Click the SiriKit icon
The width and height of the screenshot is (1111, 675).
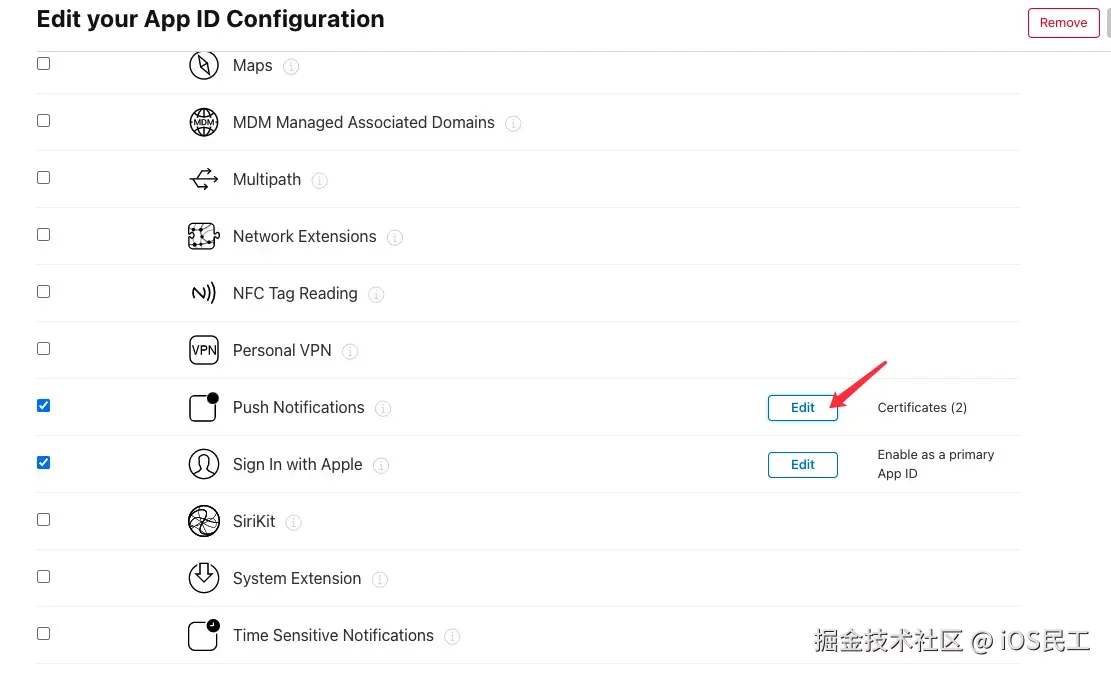coord(204,521)
